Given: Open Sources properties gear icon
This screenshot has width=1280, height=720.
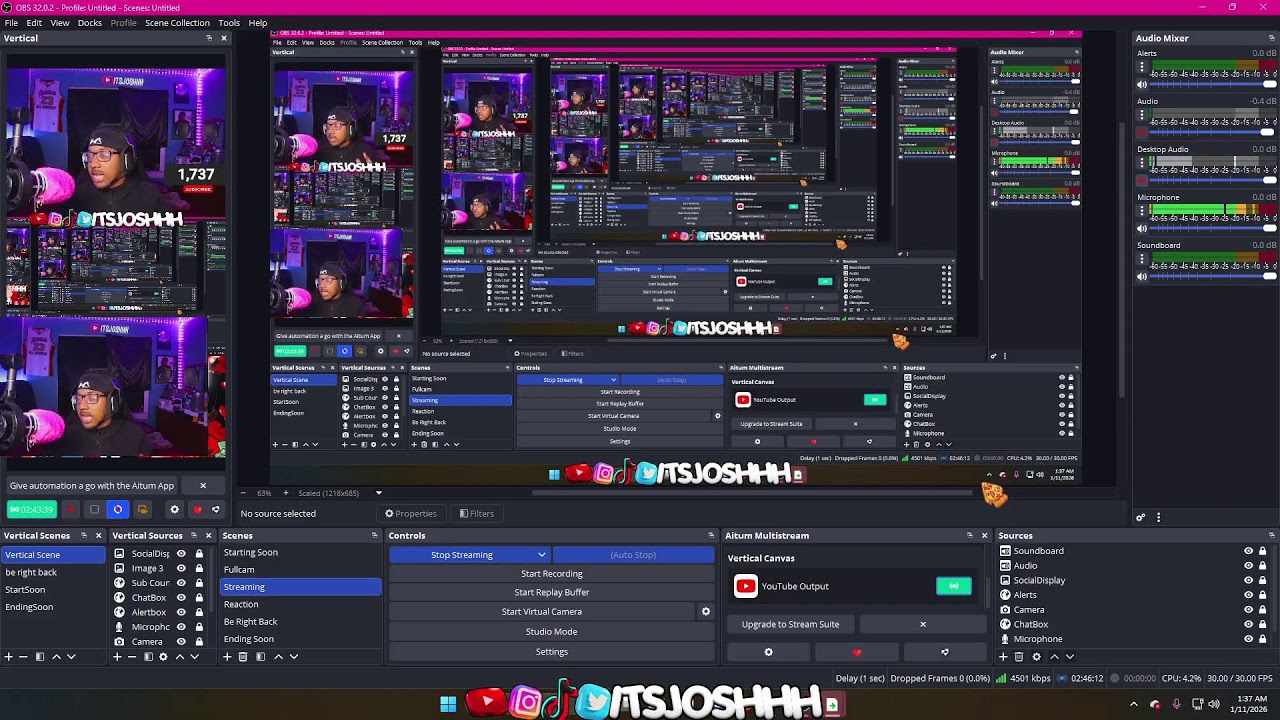Looking at the screenshot, I should click(x=1036, y=657).
